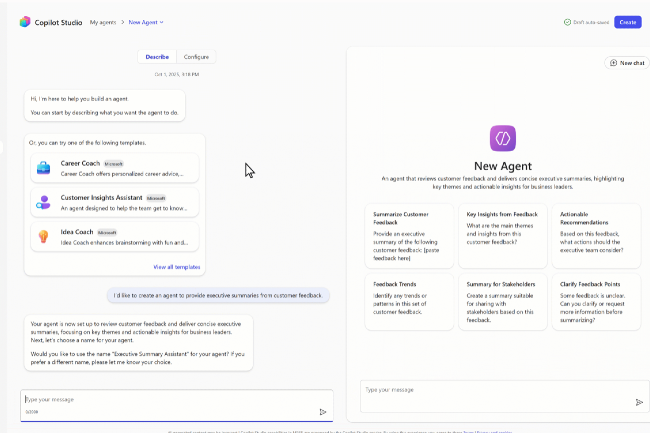Image resolution: width=650 pixels, height=433 pixels.
Task: Start a New chat in test pane
Action: click(x=626, y=62)
